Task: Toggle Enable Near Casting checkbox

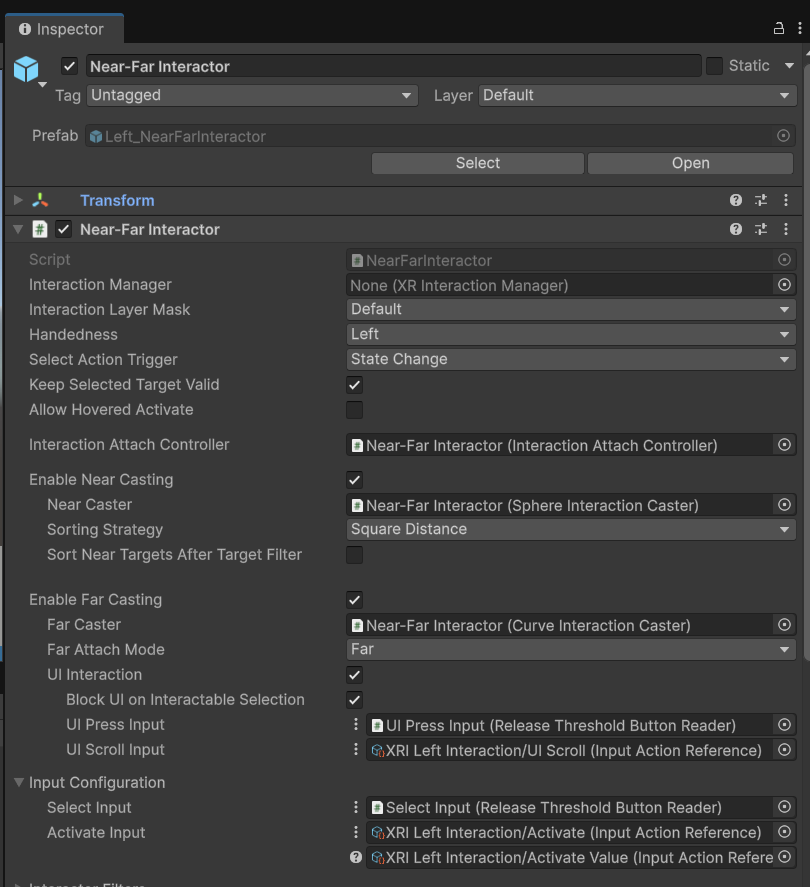Action: [354, 480]
